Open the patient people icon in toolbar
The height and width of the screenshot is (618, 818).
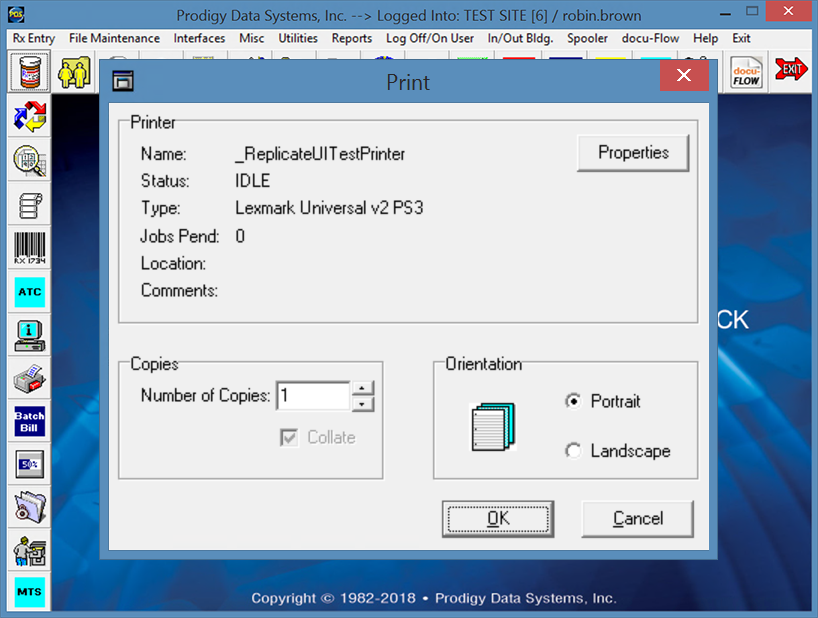click(x=76, y=73)
